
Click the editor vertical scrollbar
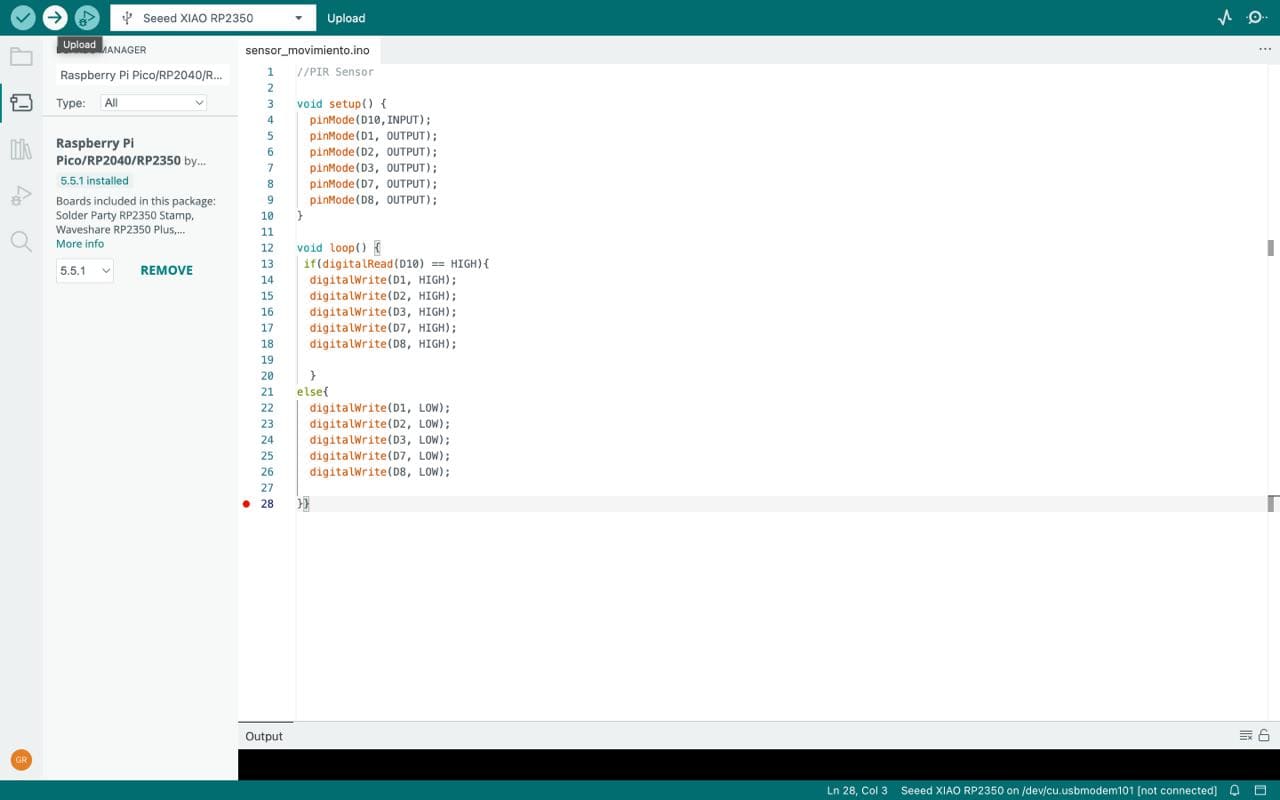[1271, 392]
